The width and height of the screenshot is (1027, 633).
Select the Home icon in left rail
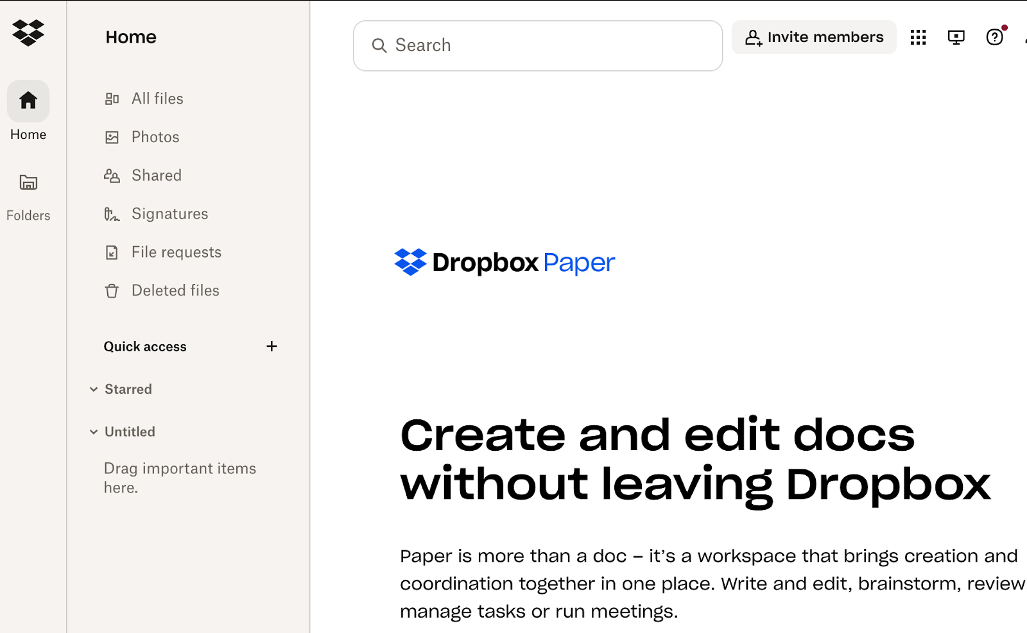pos(28,101)
